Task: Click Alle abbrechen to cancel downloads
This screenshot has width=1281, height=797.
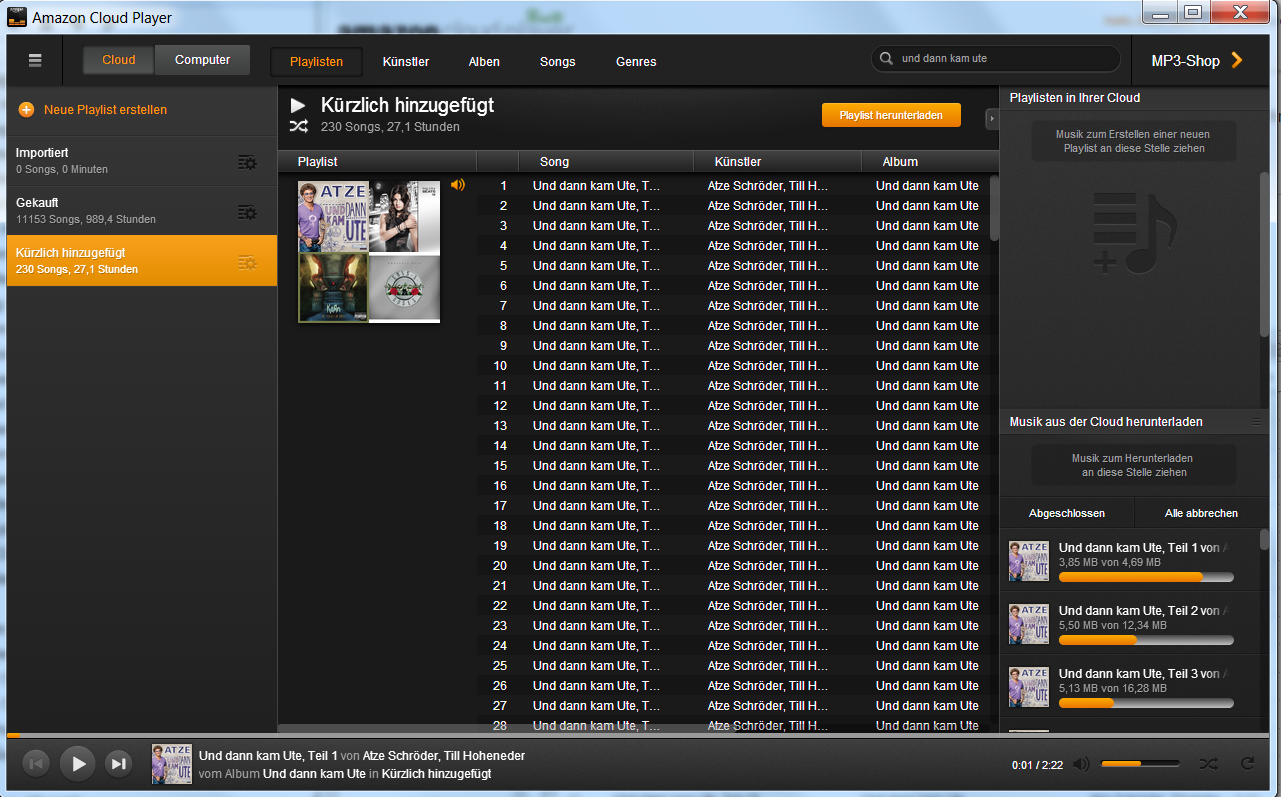Action: pyautogui.click(x=1201, y=513)
